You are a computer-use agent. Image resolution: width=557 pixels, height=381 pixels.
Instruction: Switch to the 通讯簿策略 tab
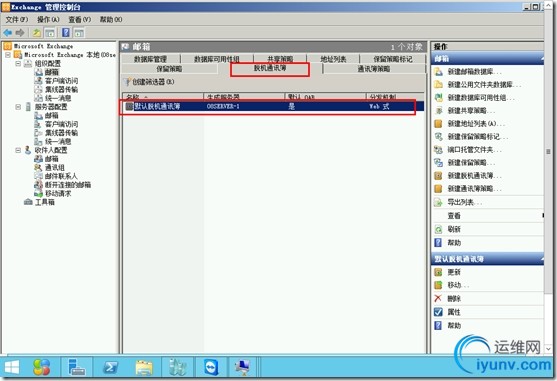tap(374, 69)
